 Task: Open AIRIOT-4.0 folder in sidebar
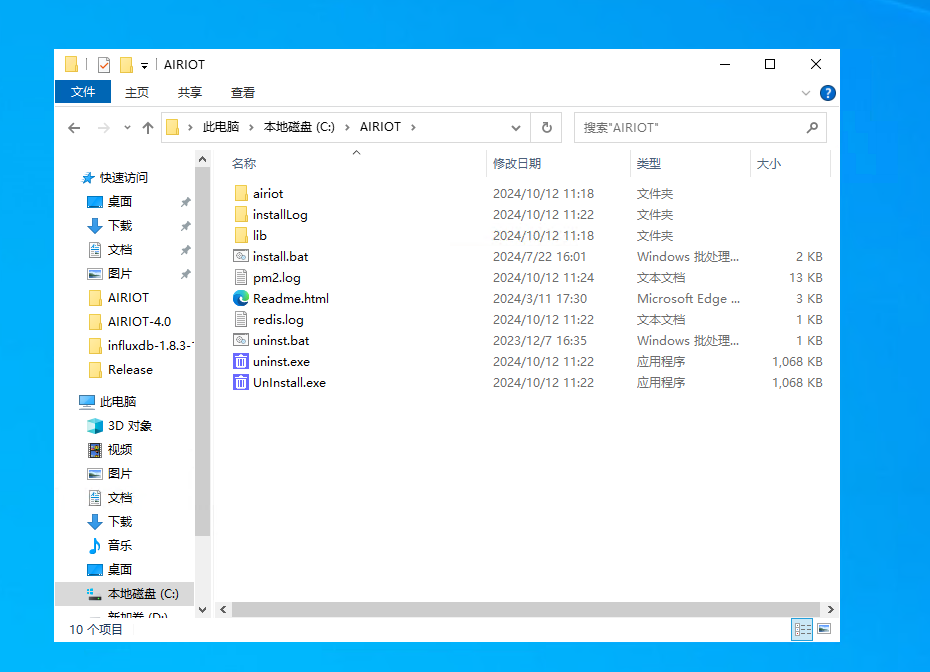click(139, 321)
